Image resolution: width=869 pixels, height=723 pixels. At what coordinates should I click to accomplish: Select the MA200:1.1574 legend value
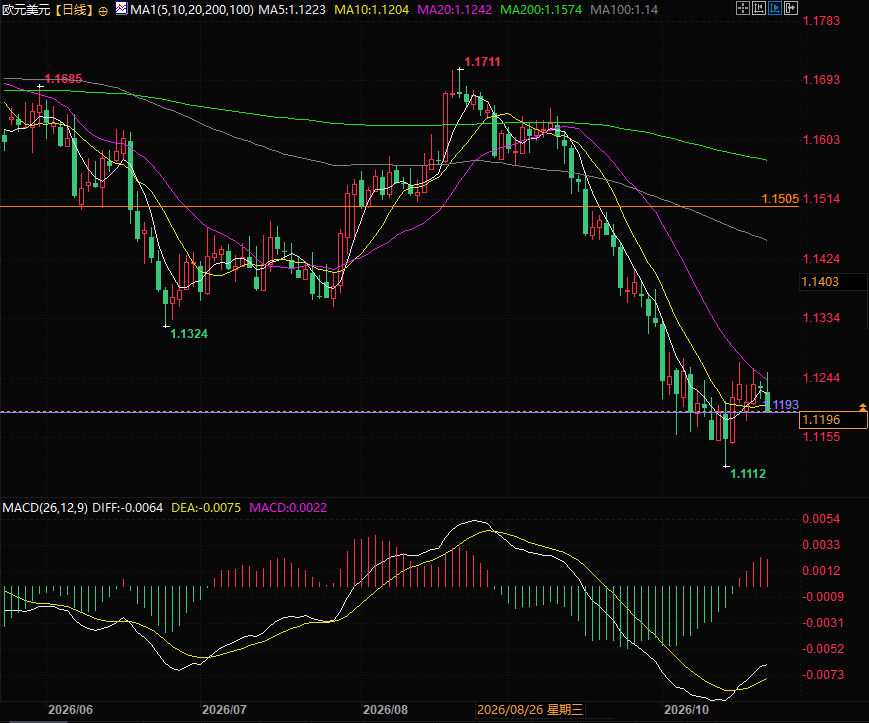pos(541,9)
